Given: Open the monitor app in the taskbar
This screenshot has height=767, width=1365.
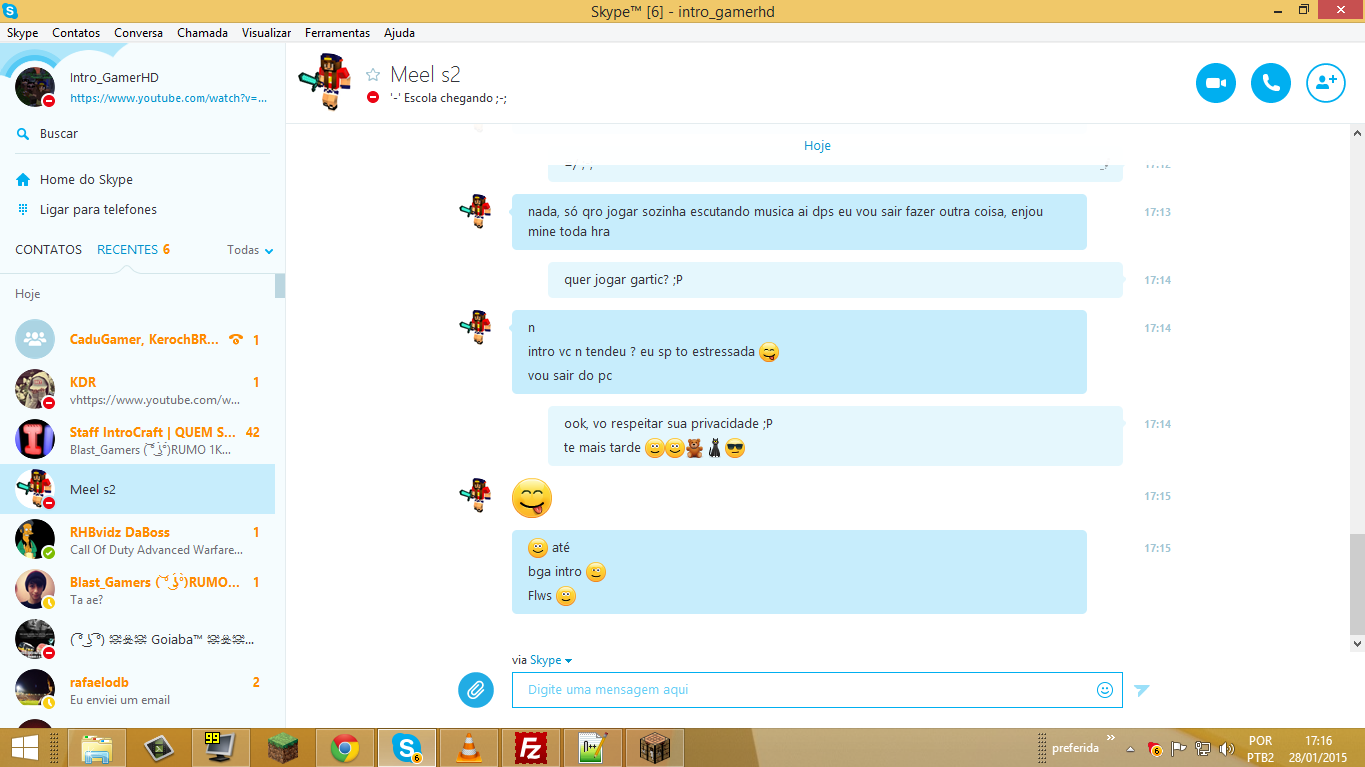Looking at the screenshot, I should [221, 747].
